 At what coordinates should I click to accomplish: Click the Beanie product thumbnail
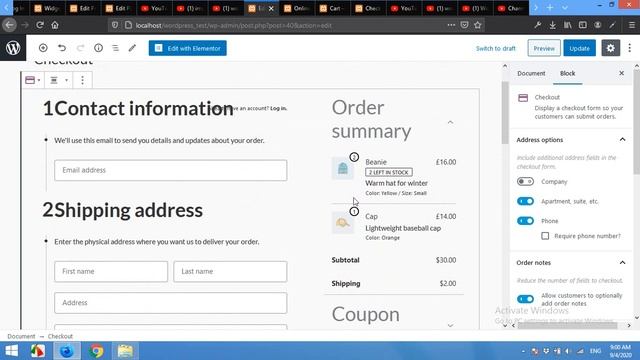click(342, 168)
